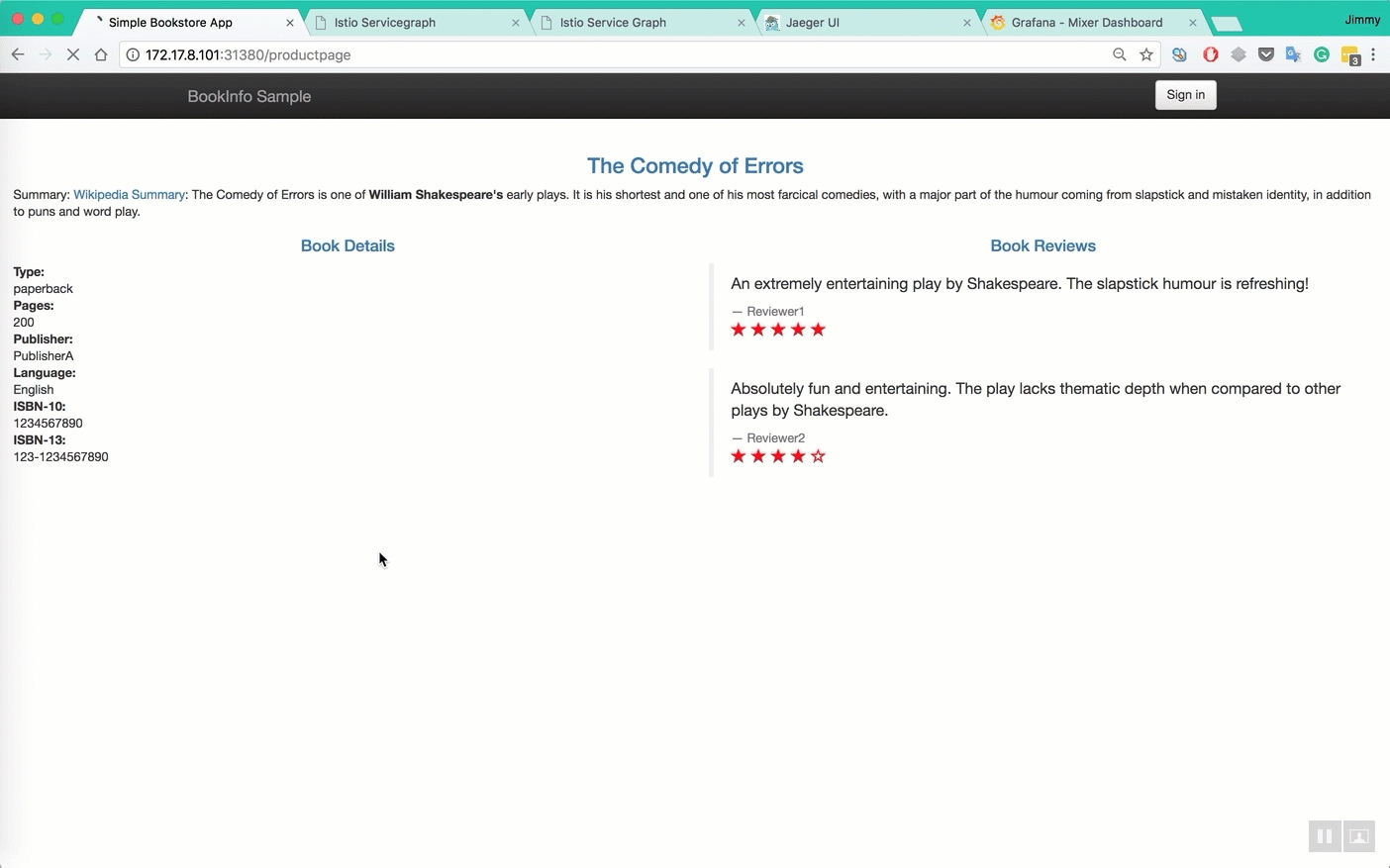Go to the browser home page
The height and width of the screenshot is (868, 1390).
[x=100, y=54]
